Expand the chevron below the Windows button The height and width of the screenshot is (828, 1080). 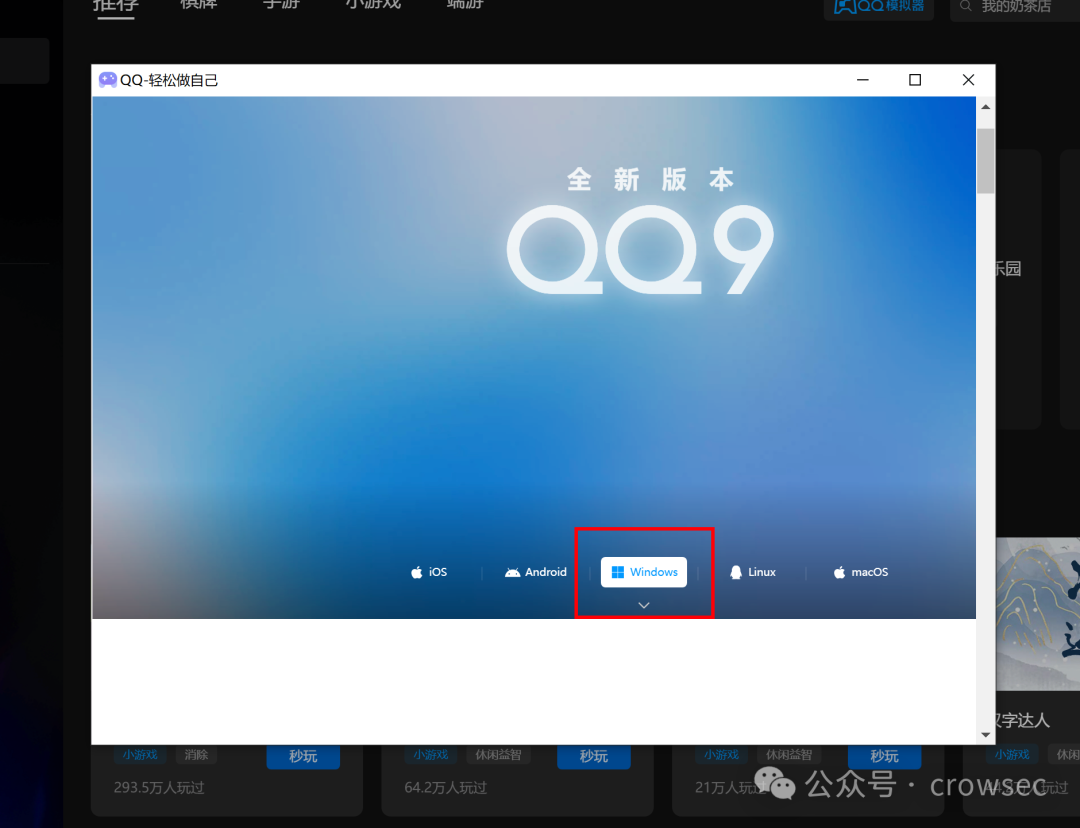[x=644, y=605]
